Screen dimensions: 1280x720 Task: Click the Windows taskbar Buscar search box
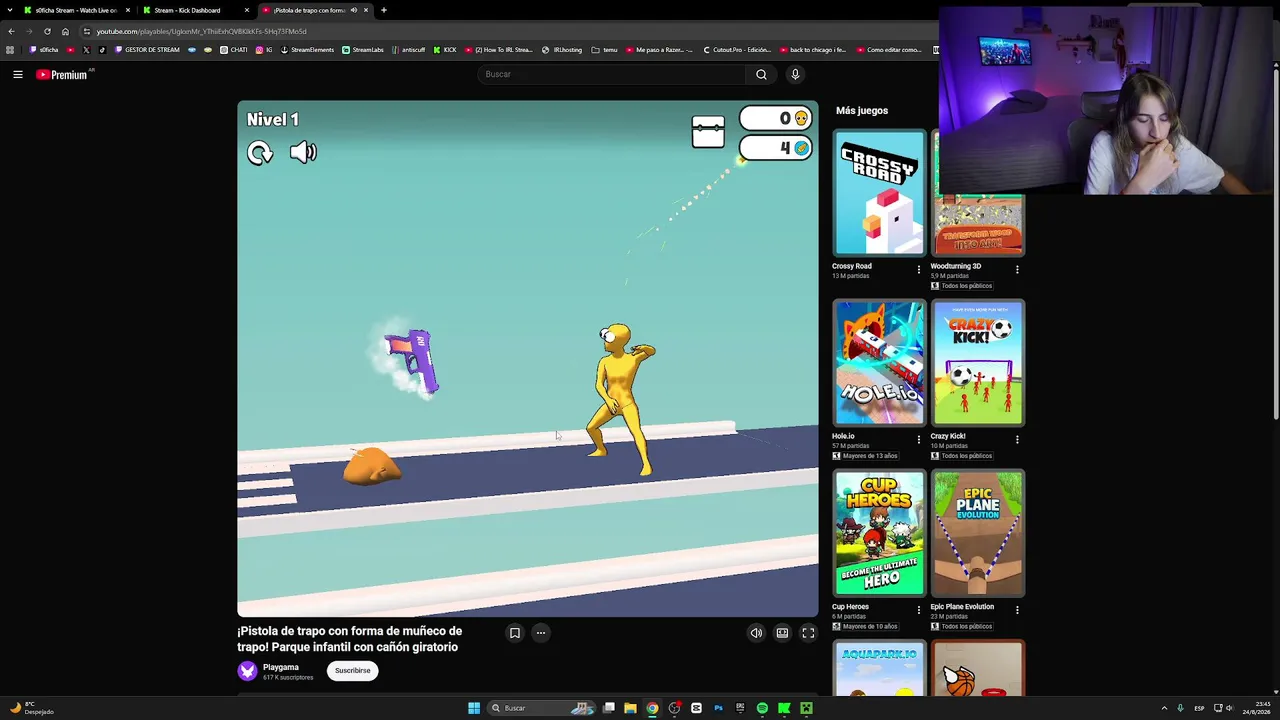click(543, 708)
